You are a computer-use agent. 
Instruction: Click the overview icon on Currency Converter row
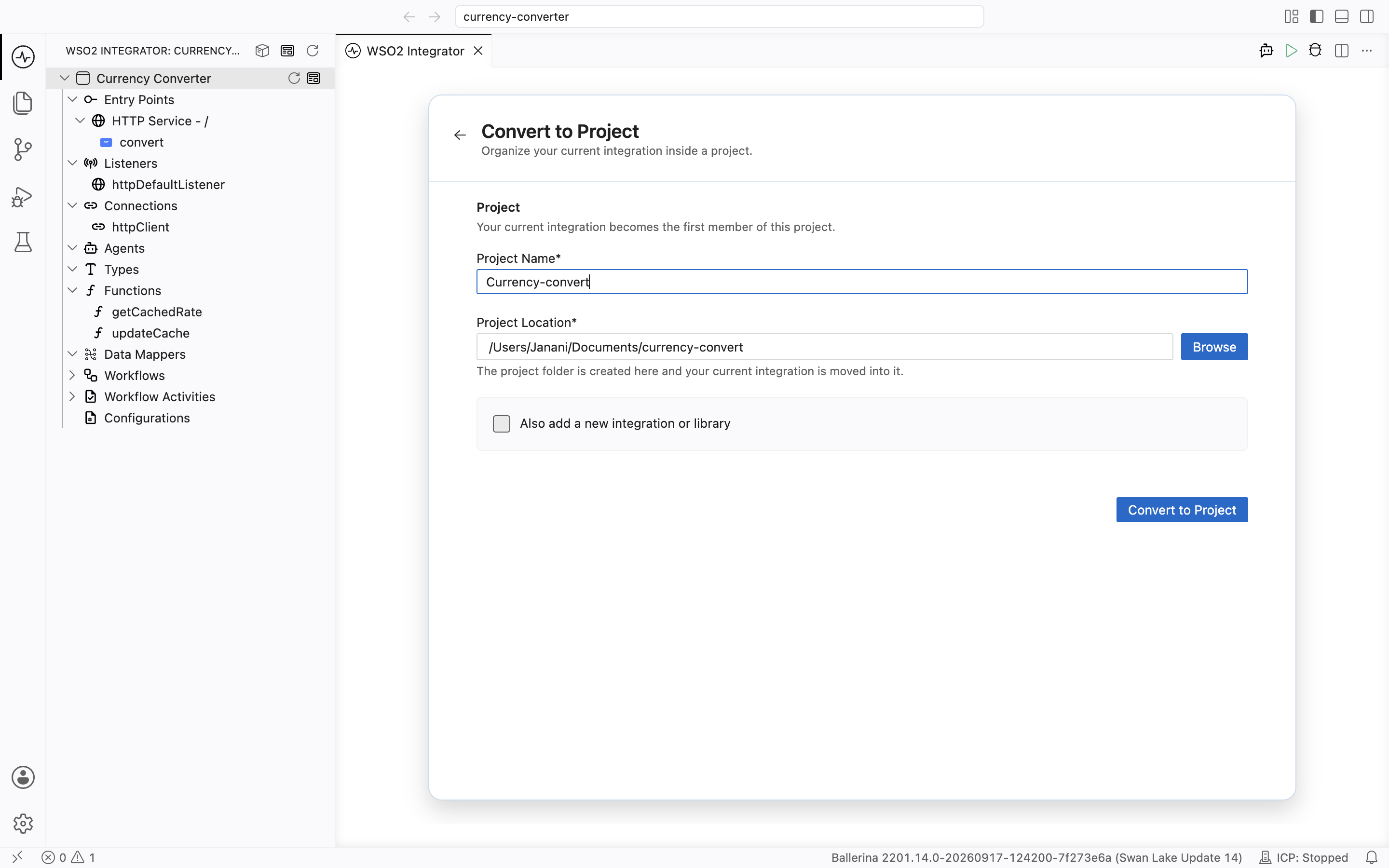click(314, 78)
